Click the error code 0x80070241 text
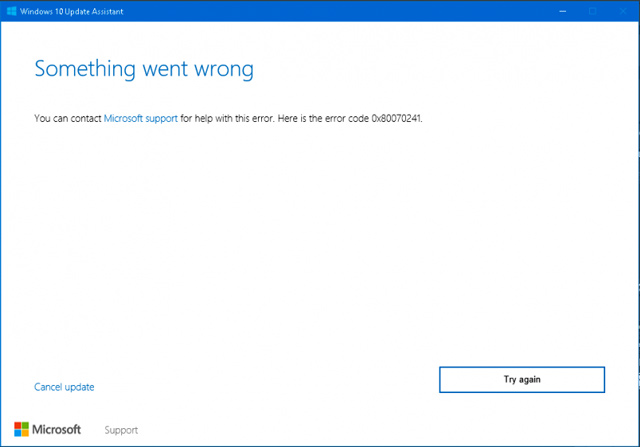The width and height of the screenshot is (640, 447). pyautogui.click(x=396, y=118)
